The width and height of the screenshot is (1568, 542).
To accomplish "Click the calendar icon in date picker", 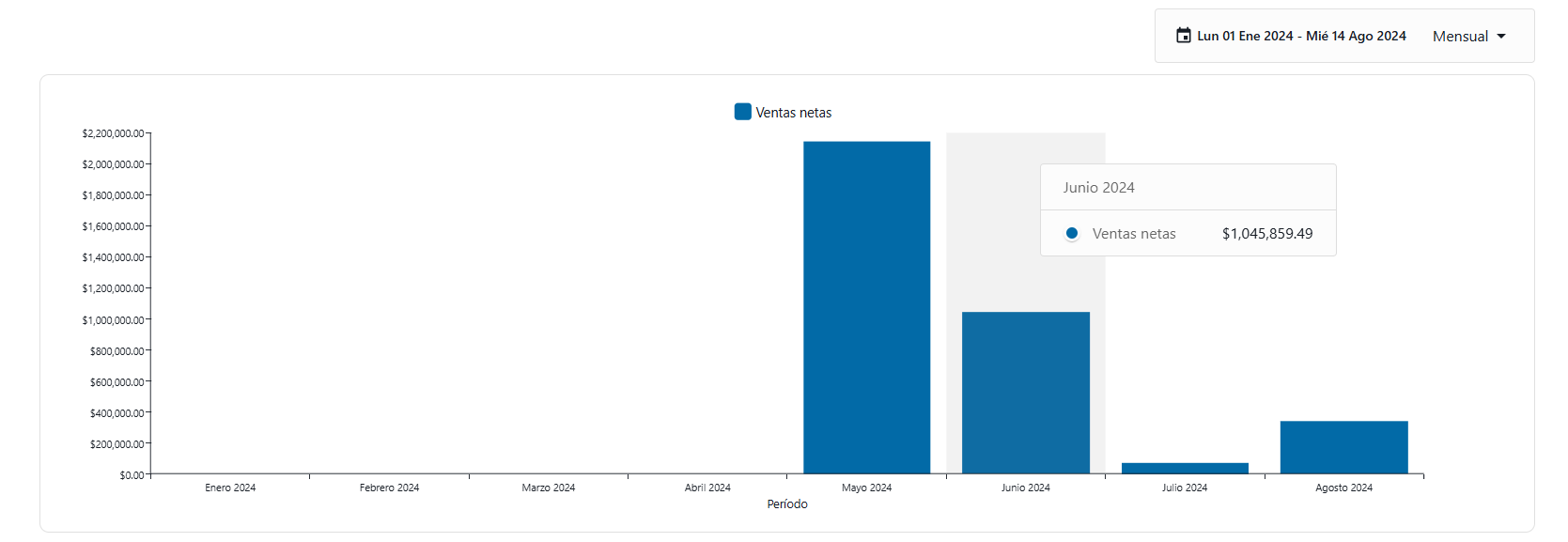I will click(x=1183, y=36).
